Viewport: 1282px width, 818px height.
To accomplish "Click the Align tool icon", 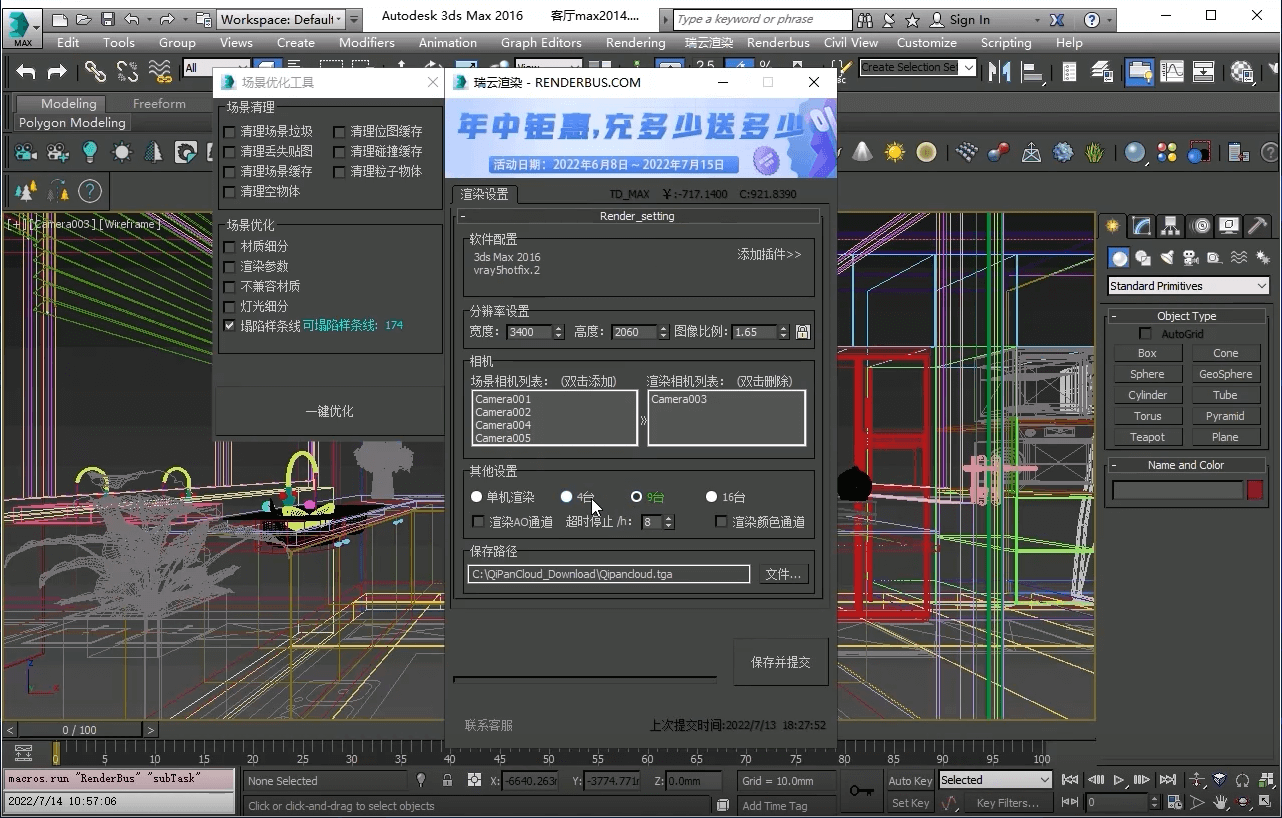I will [1031, 71].
